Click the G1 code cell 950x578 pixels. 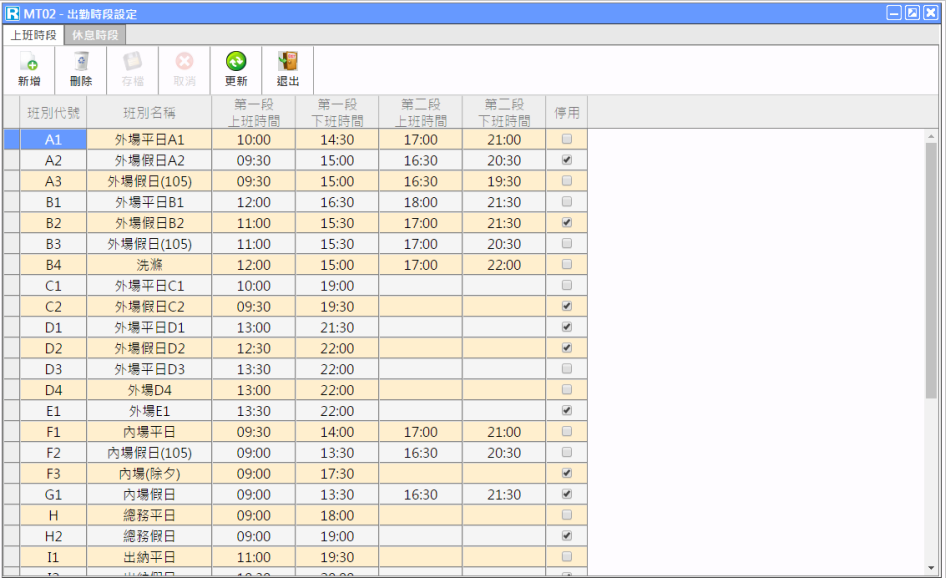[53, 494]
